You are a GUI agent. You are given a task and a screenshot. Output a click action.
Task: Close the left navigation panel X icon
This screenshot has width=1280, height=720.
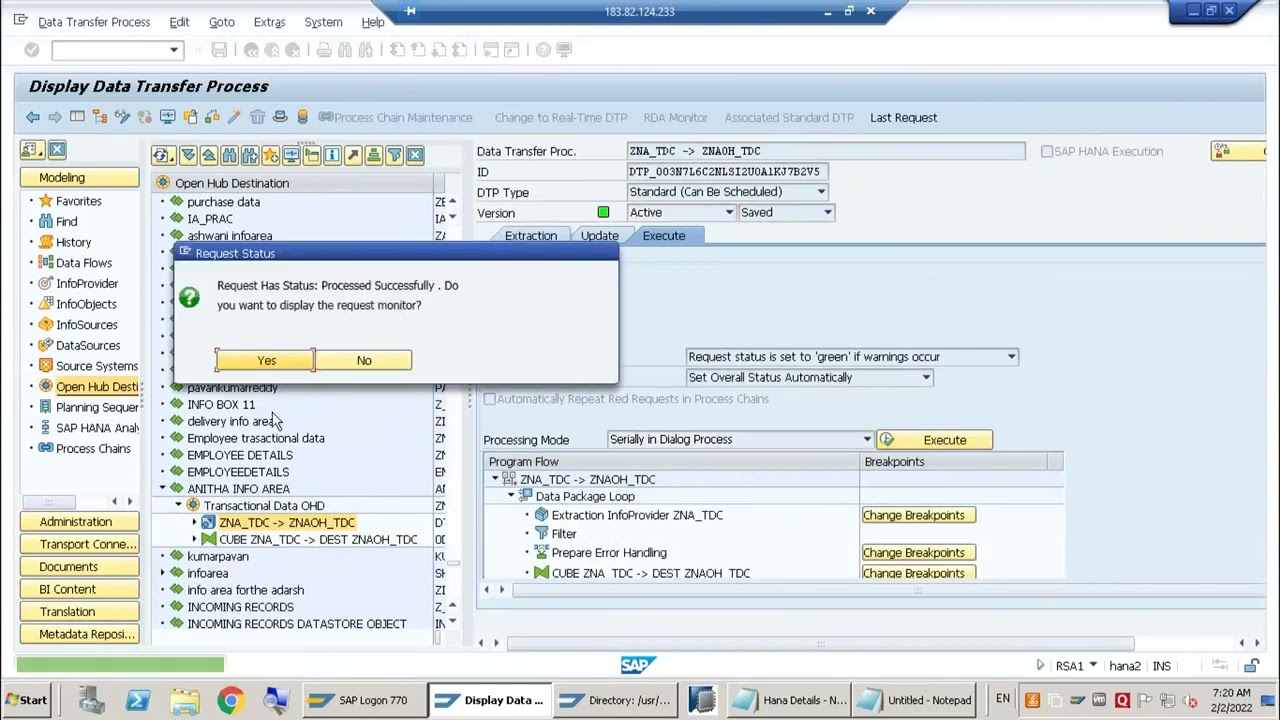click(x=57, y=150)
